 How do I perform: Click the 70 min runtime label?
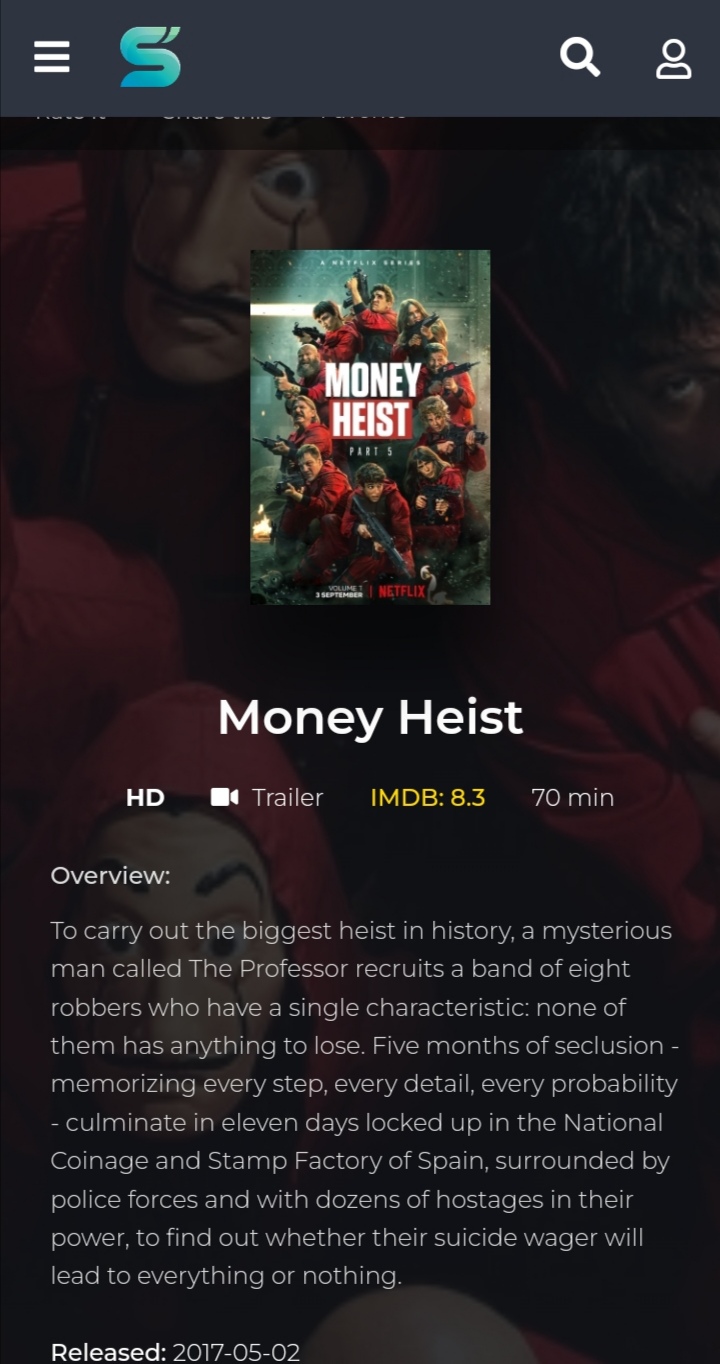pos(573,797)
